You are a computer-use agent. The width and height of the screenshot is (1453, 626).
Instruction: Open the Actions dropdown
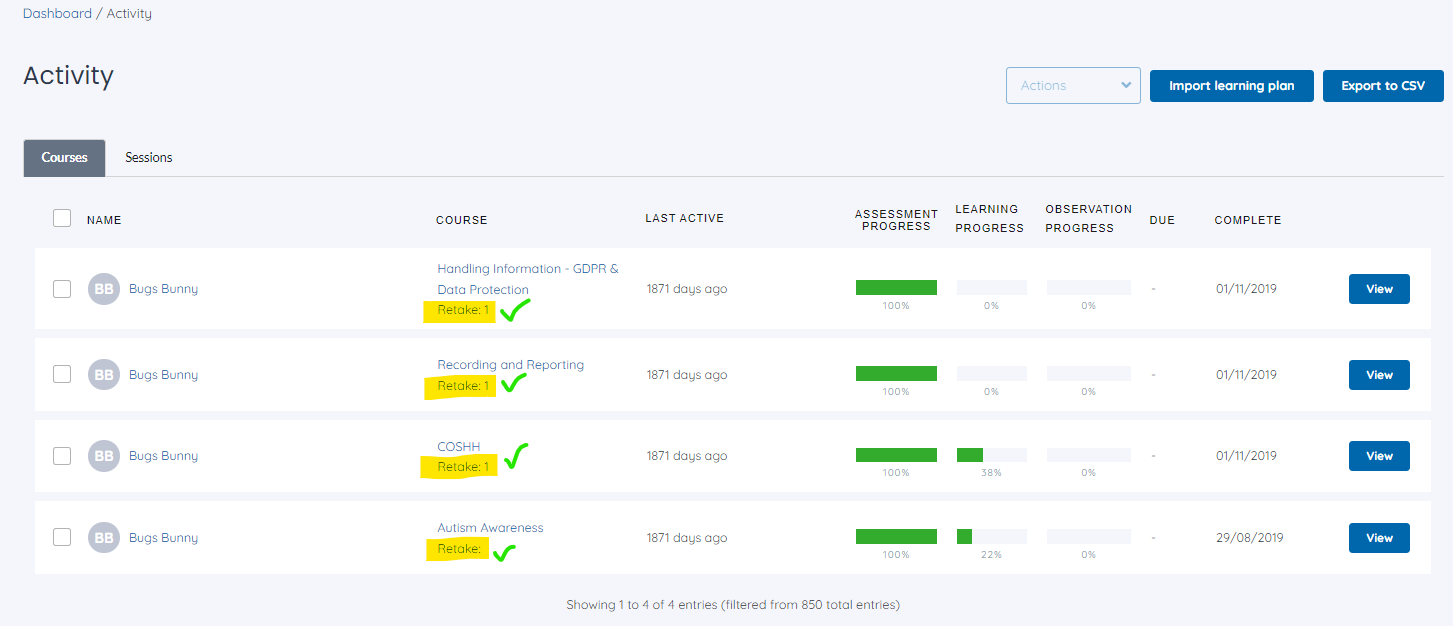tap(1073, 86)
